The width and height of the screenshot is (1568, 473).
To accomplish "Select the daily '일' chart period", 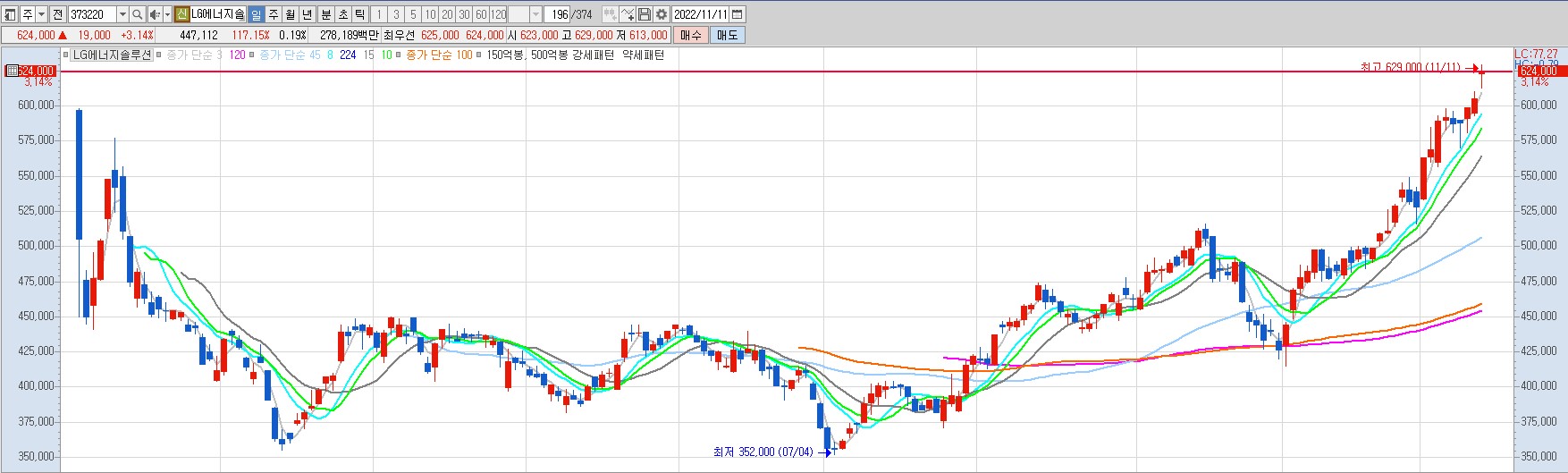I will pos(256,14).
